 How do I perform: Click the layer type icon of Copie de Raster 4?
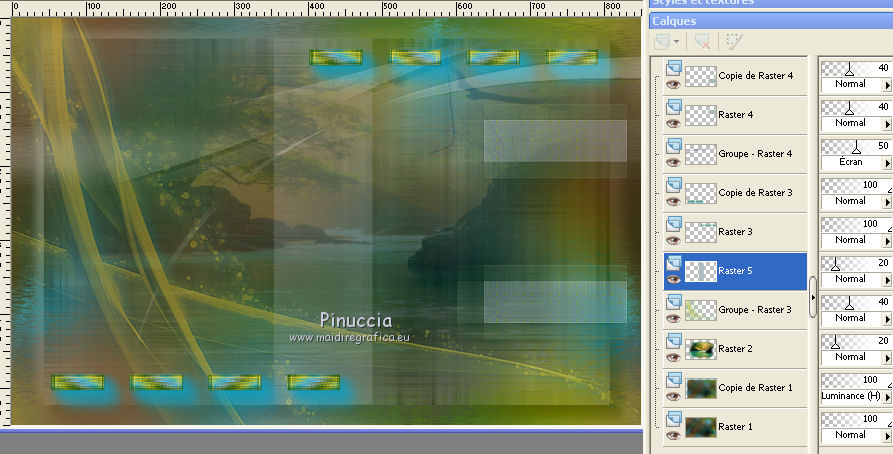674,68
